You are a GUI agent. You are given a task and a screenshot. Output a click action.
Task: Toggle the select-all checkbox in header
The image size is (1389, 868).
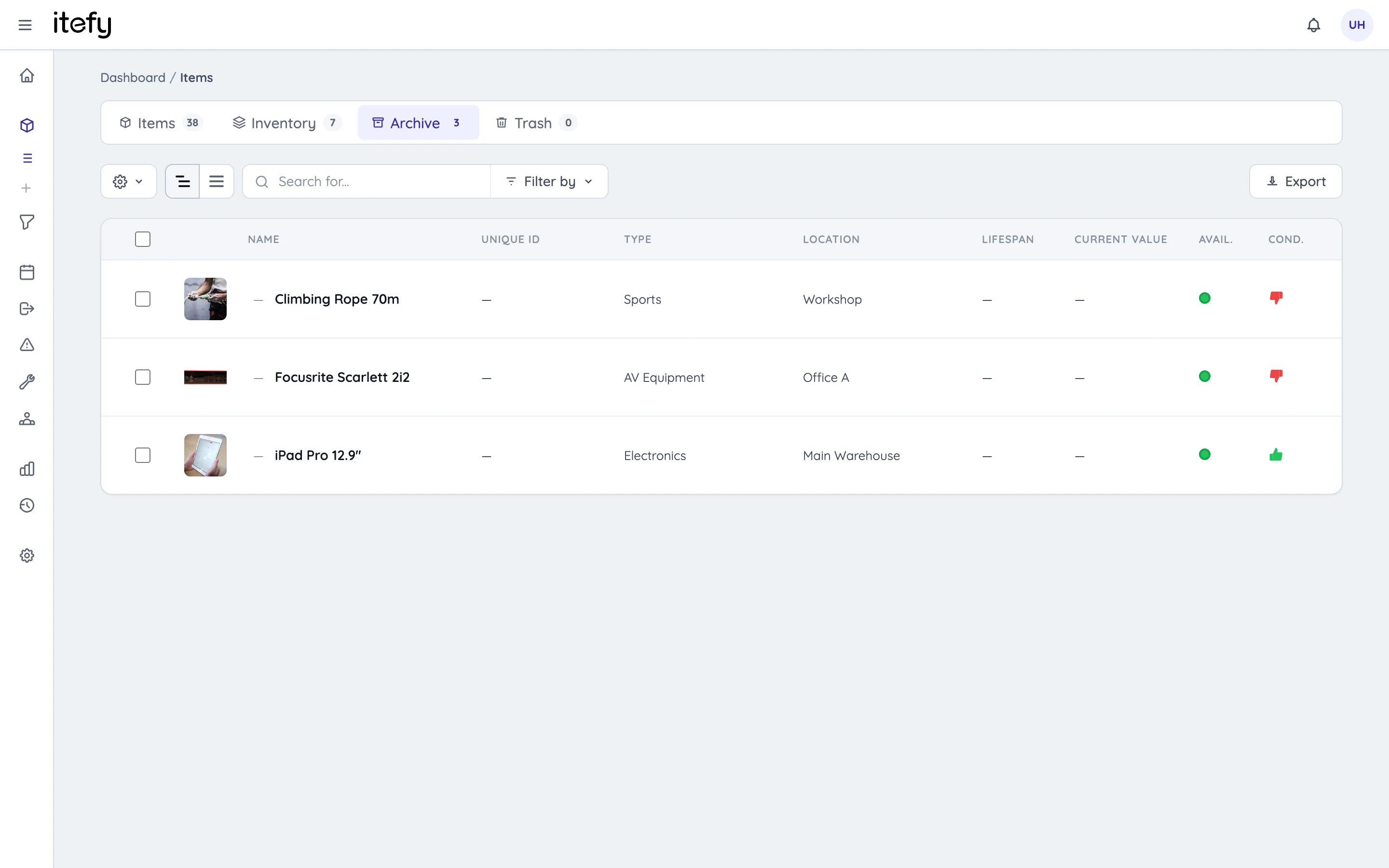point(143,239)
